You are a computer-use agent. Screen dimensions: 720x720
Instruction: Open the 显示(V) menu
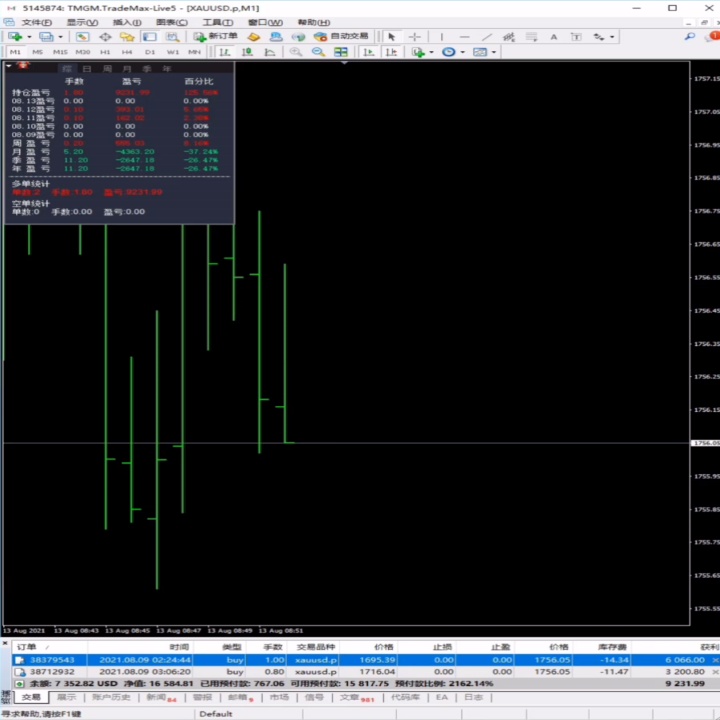pos(82,22)
